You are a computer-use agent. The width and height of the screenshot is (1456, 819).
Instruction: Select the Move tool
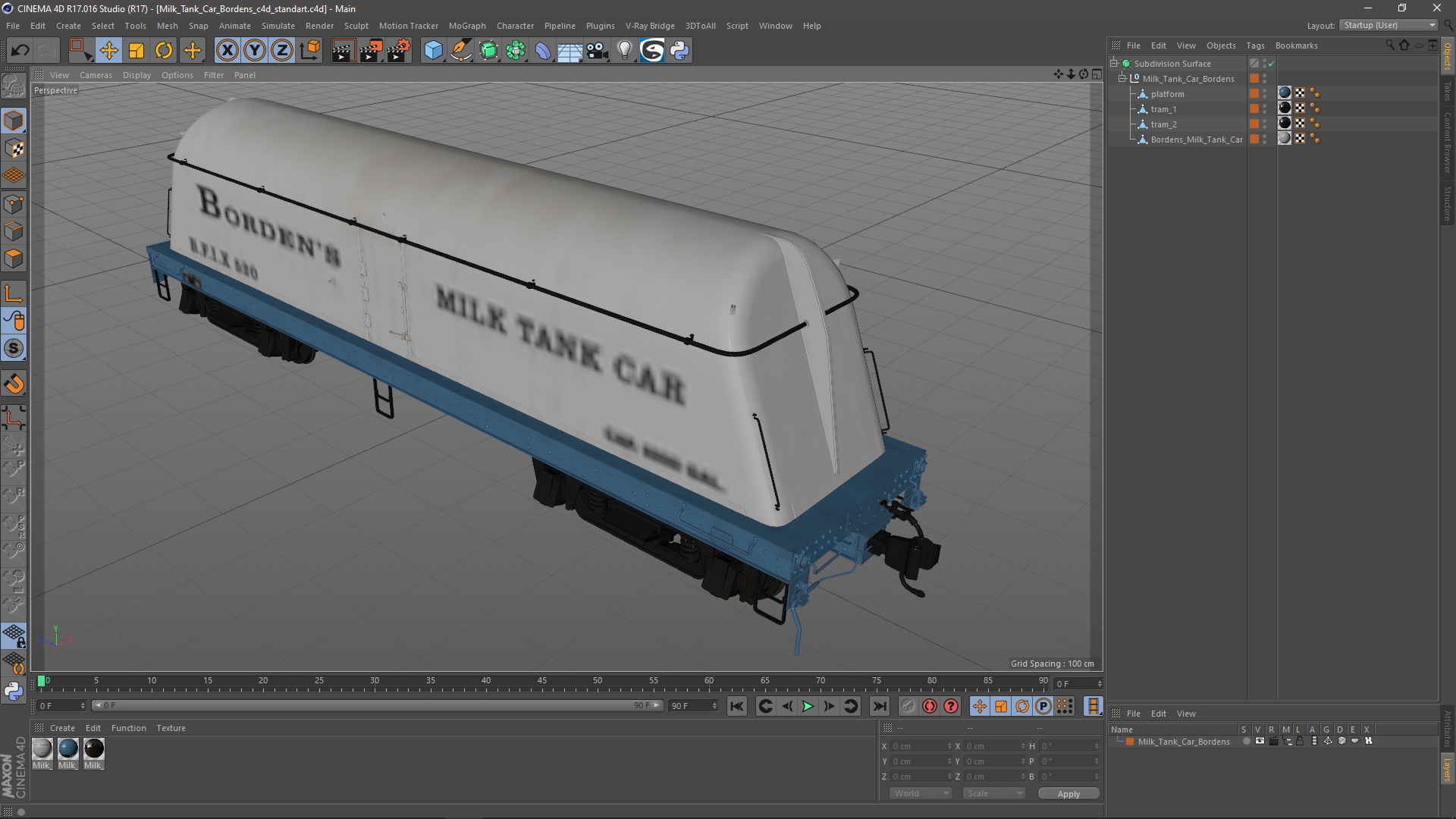pos(108,50)
